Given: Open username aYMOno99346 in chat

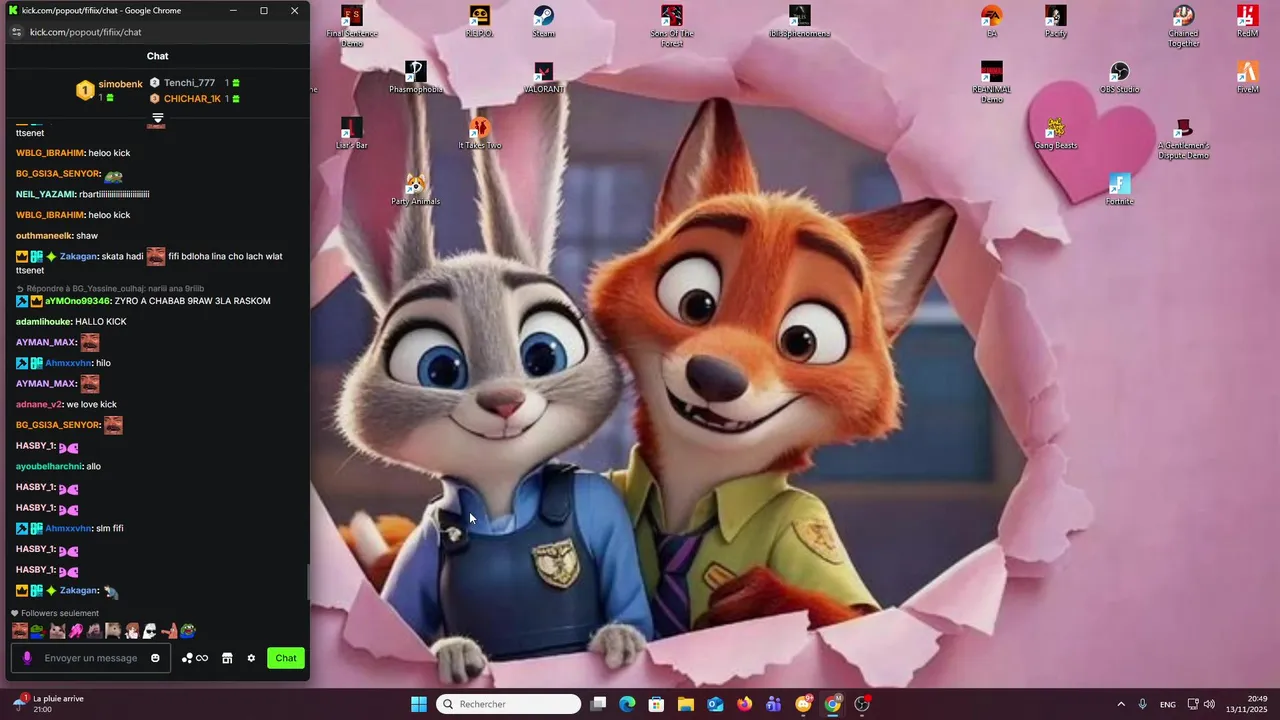Looking at the screenshot, I should [x=77, y=301].
